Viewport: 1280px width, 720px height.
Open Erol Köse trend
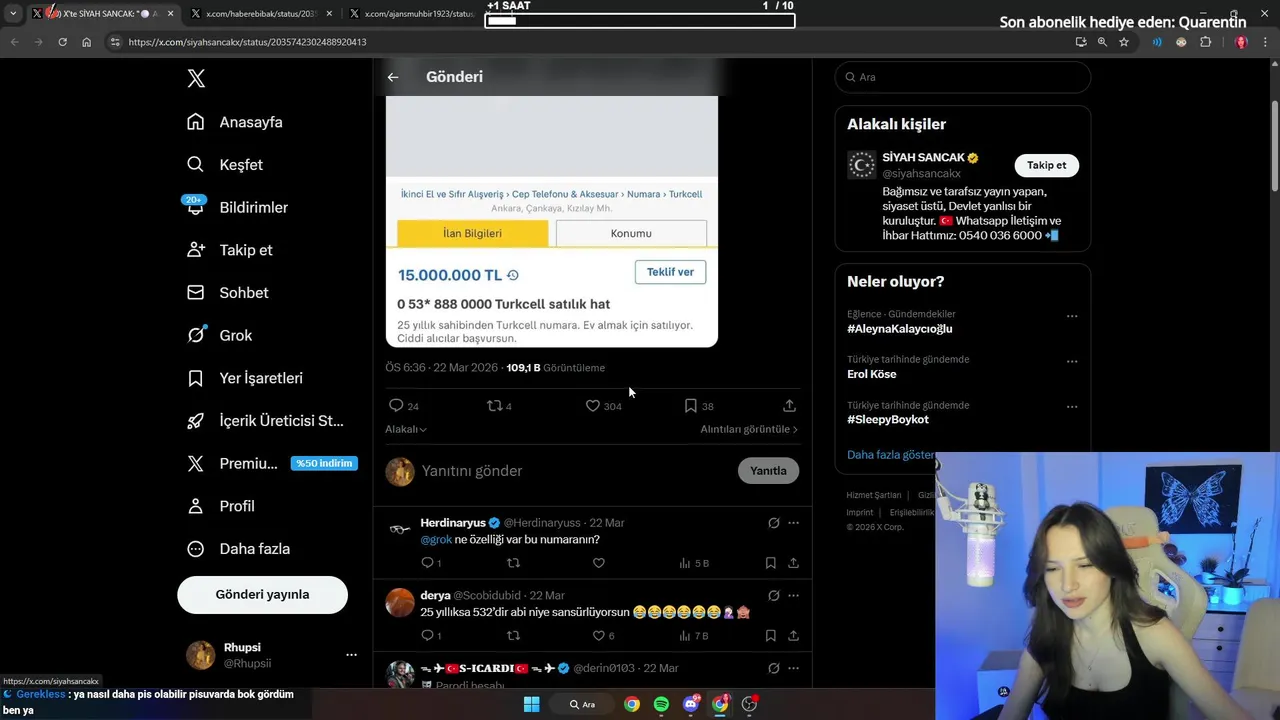[871, 374]
